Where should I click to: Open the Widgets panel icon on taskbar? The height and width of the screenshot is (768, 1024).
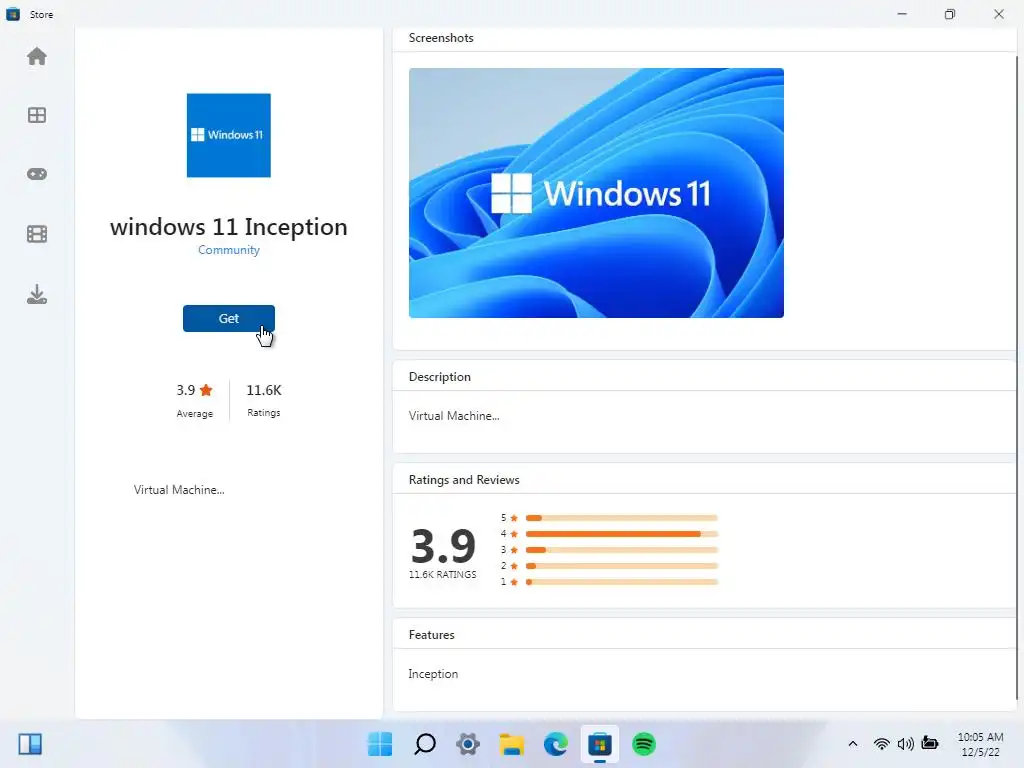click(30, 744)
